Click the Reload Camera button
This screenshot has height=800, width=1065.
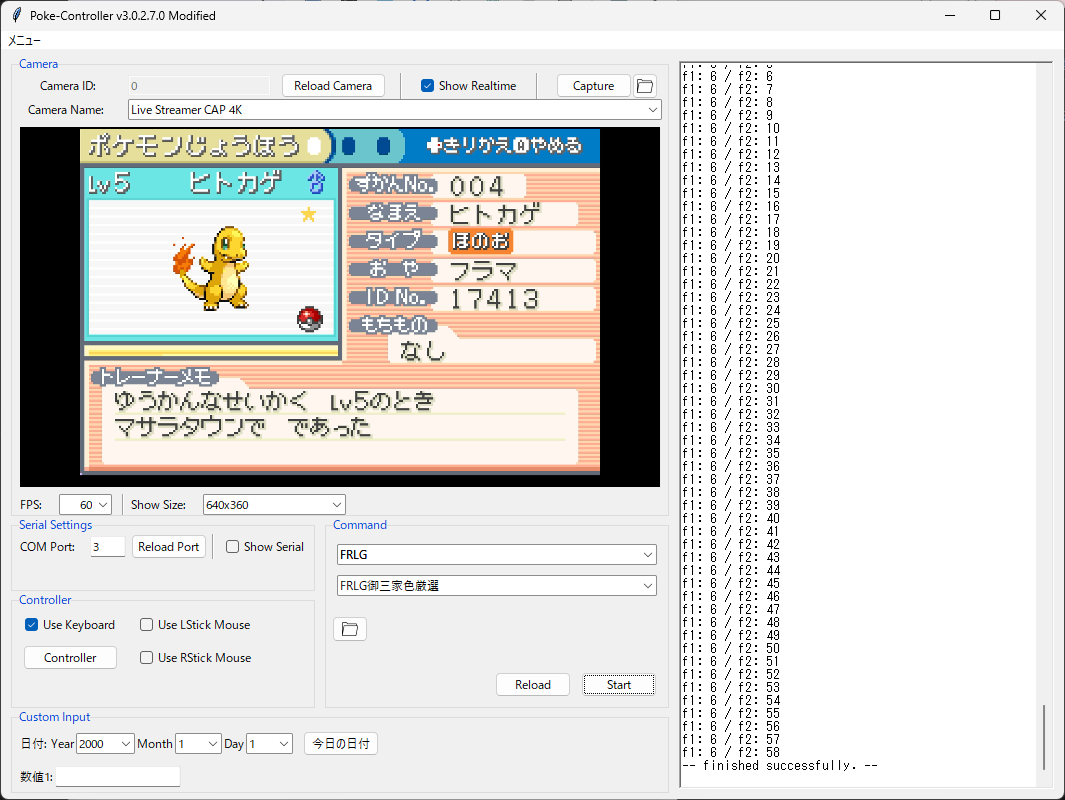(x=333, y=86)
